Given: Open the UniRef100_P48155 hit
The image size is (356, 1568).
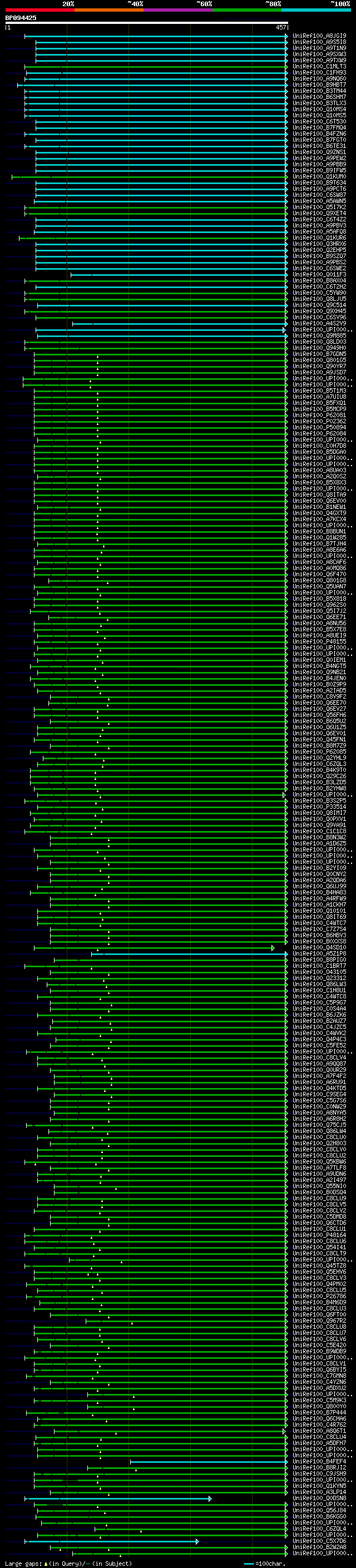Looking at the screenshot, I should coord(319,641).
